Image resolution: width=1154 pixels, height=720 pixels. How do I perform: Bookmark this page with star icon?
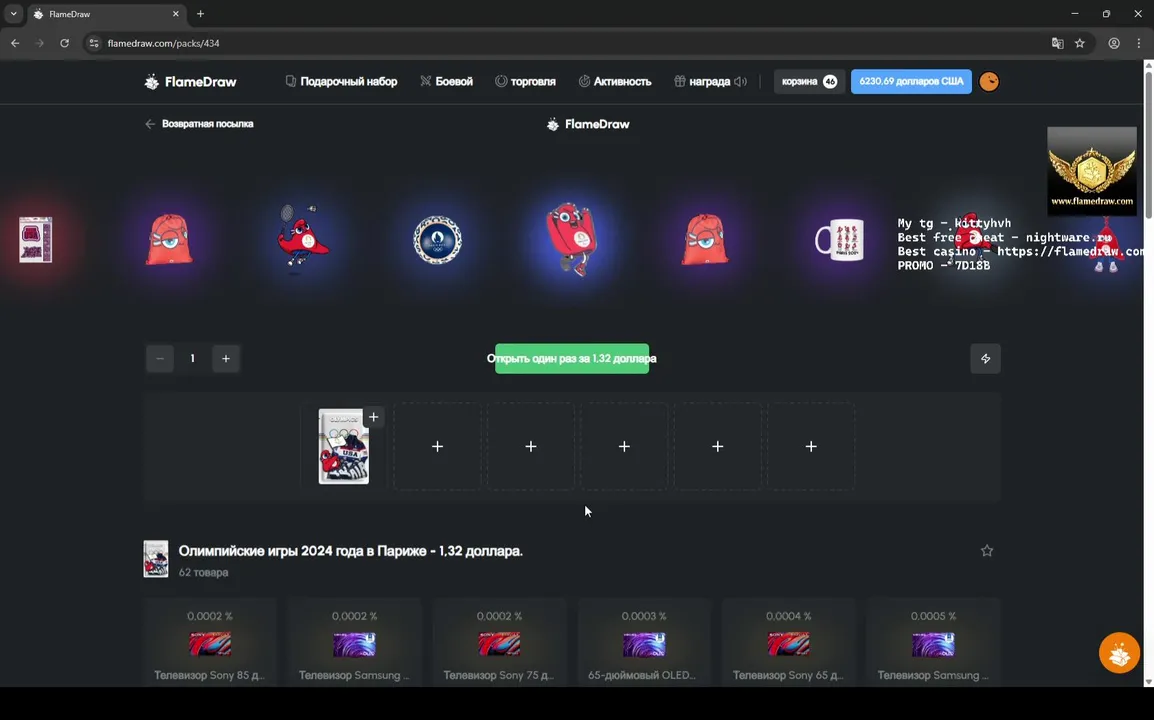click(x=1080, y=43)
